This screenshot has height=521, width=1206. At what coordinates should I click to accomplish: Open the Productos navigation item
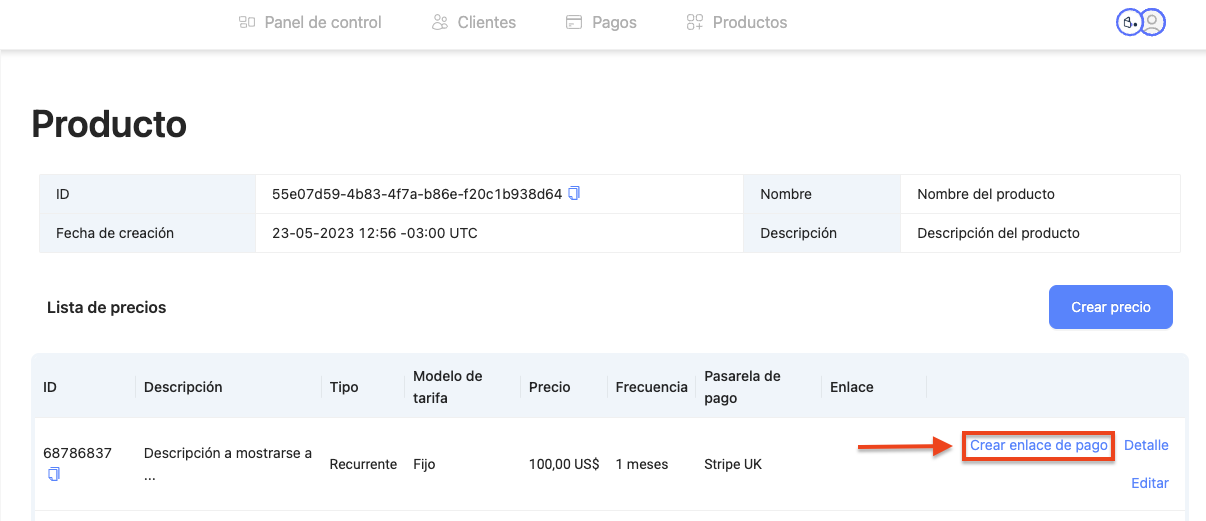737,22
